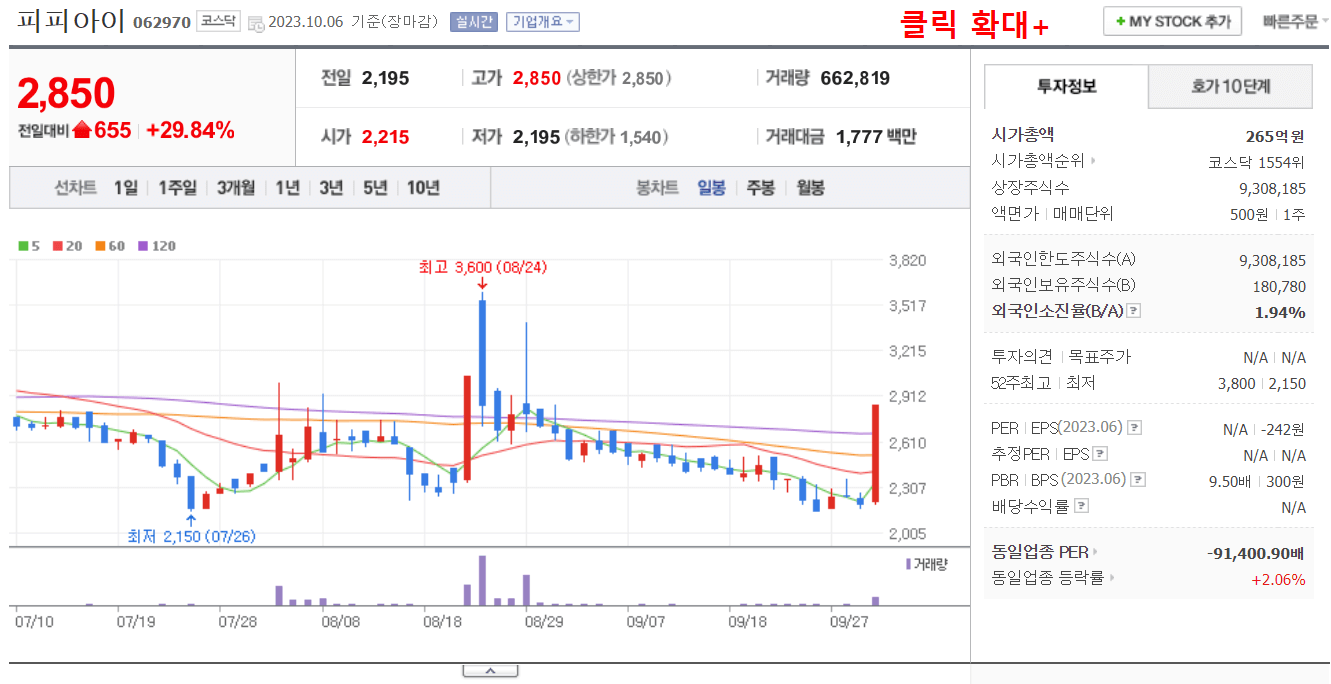Click the 동일업종 등락률 value +2.06%
The image size is (1331, 684).
click(1279, 579)
